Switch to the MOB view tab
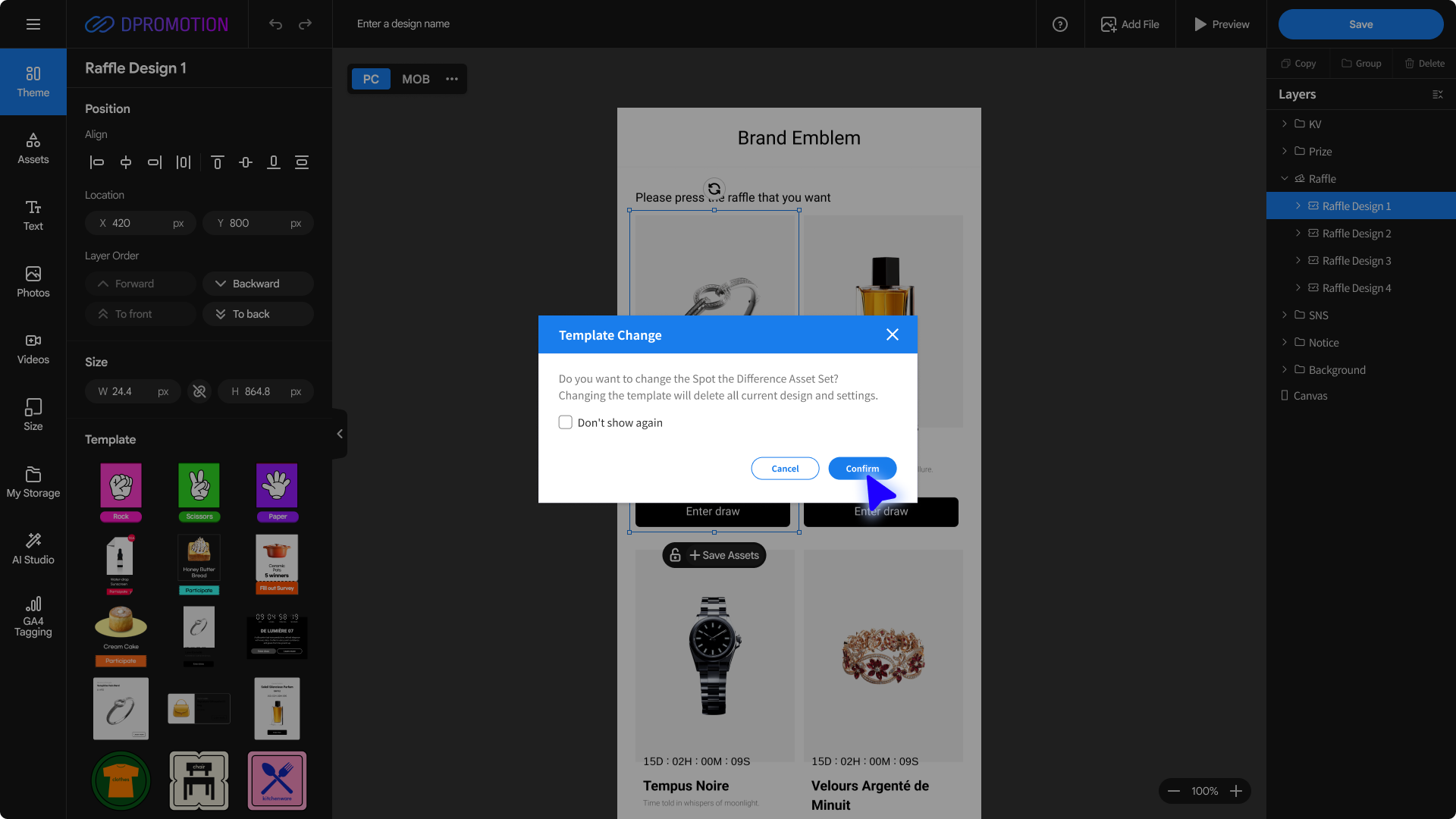This screenshot has height=819, width=1456. [416, 79]
